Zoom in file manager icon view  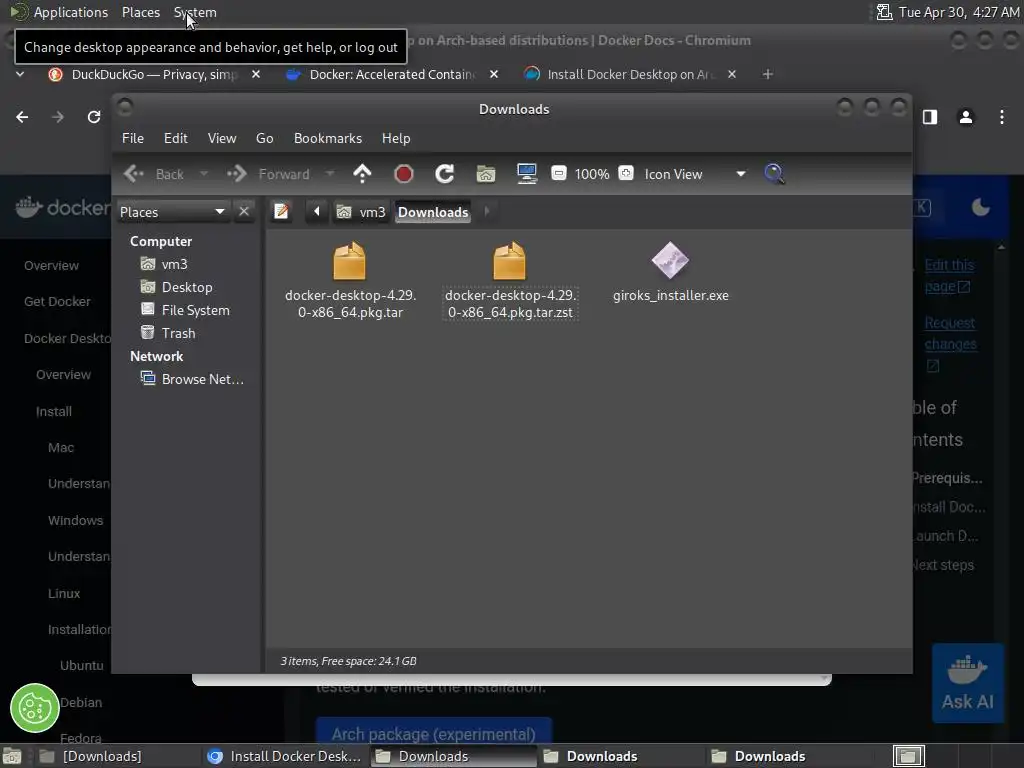pos(626,173)
